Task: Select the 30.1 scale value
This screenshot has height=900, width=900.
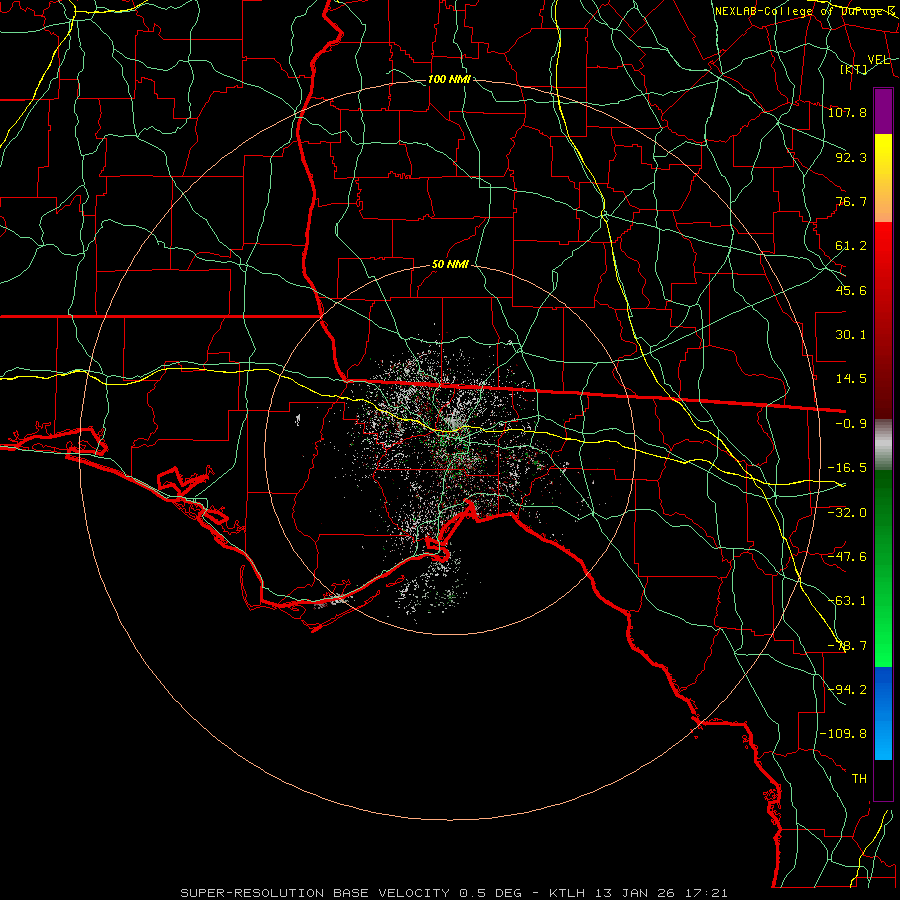Action: coord(851,335)
